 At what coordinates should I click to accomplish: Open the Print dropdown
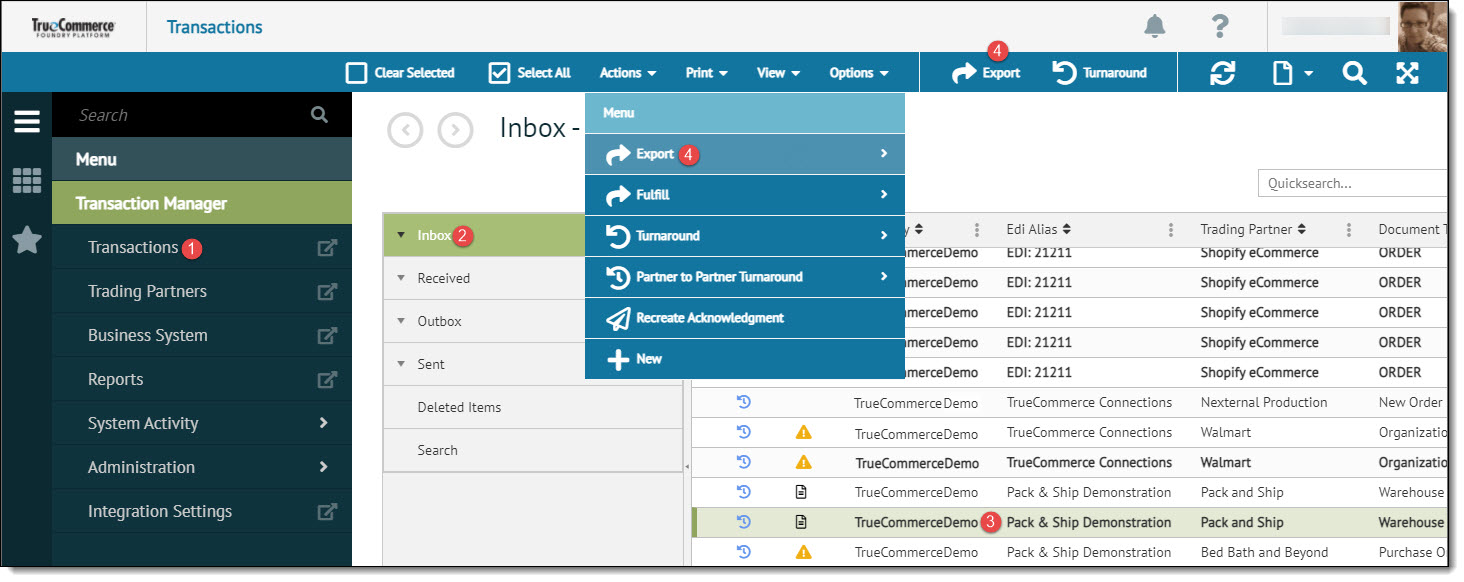click(x=707, y=73)
